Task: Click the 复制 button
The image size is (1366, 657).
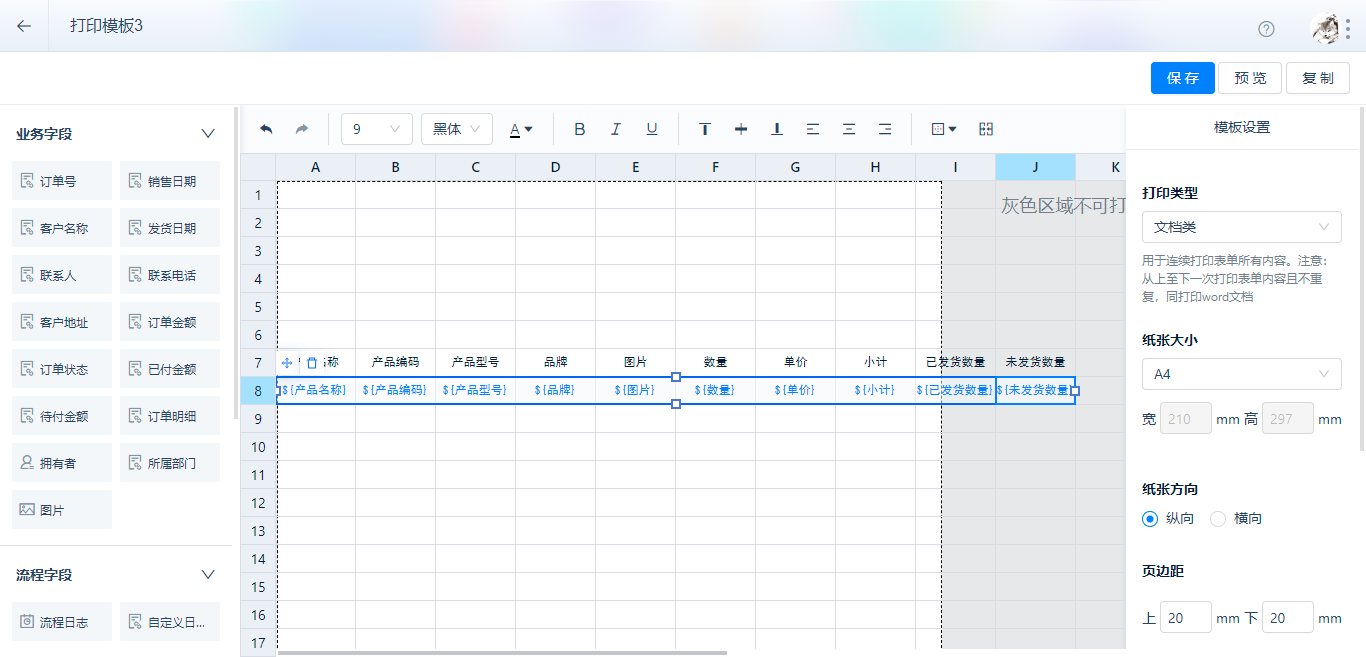Action: (x=1318, y=78)
